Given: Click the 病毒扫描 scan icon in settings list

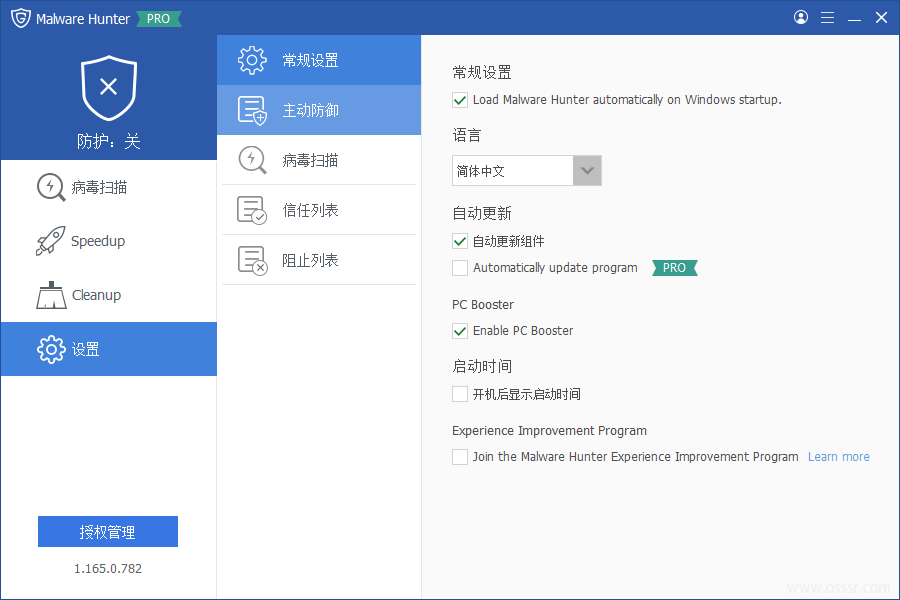Looking at the screenshot, I should tap(252, 160).
